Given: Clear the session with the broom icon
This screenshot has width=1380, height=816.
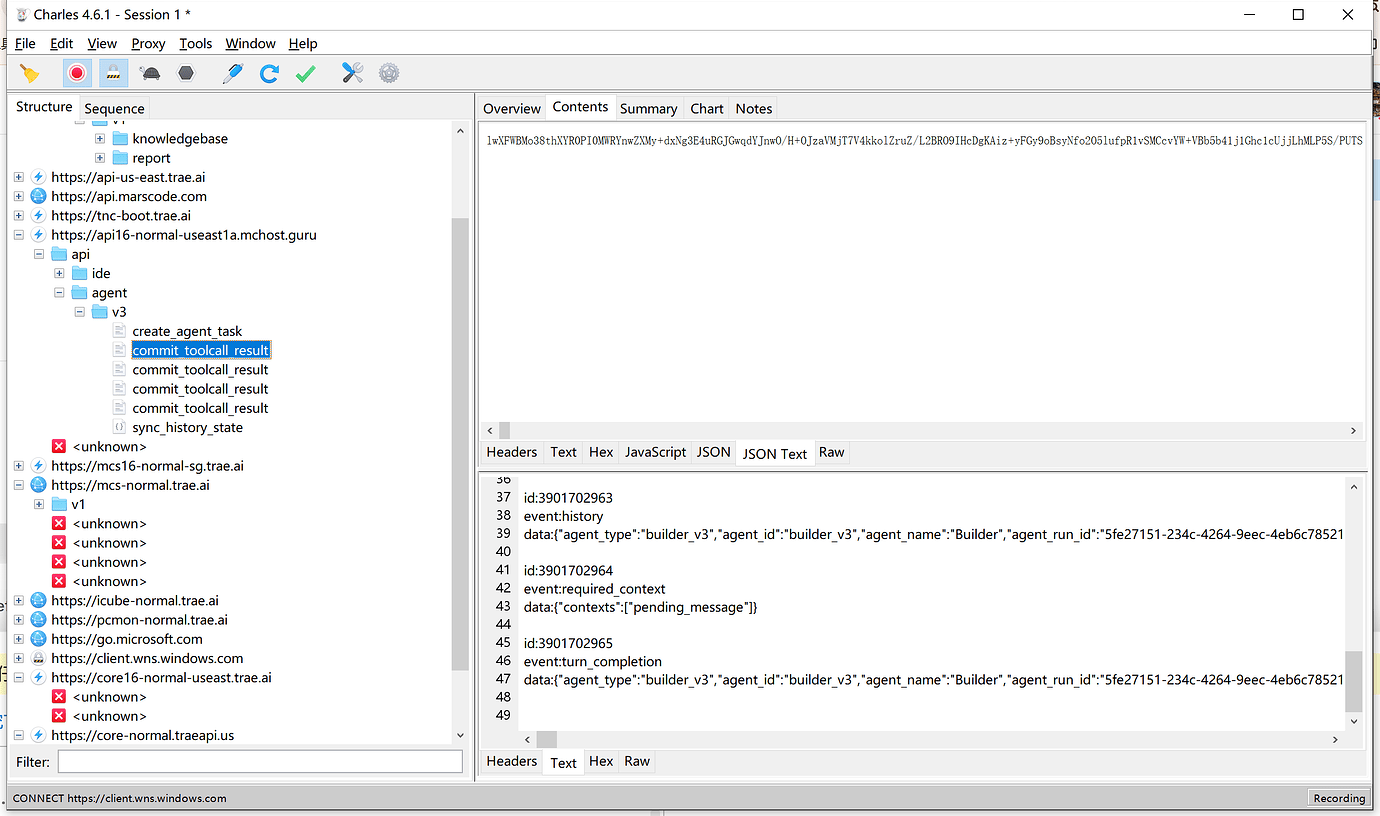Looking at the screenshot, I should pos(30,73).
